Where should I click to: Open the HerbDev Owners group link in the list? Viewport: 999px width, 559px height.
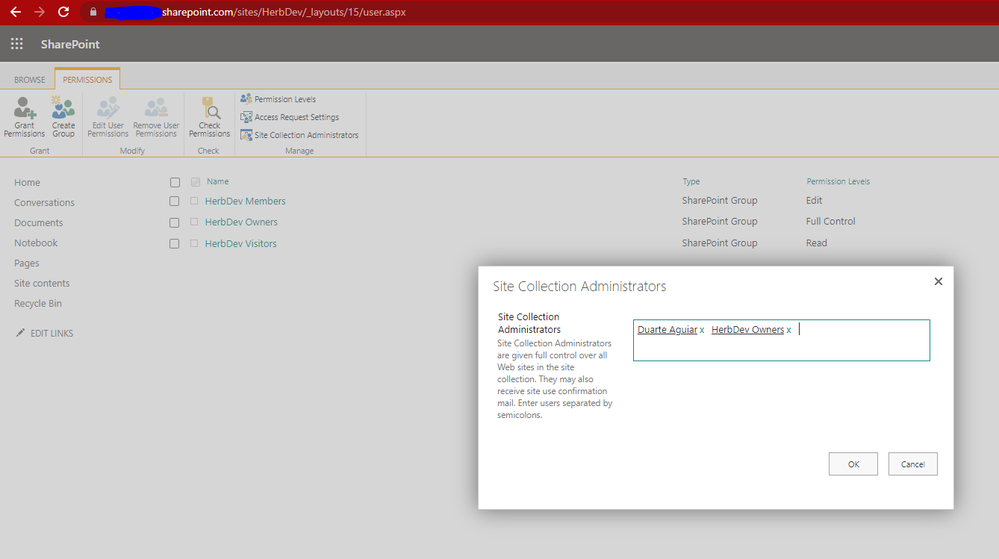point(241,222)
